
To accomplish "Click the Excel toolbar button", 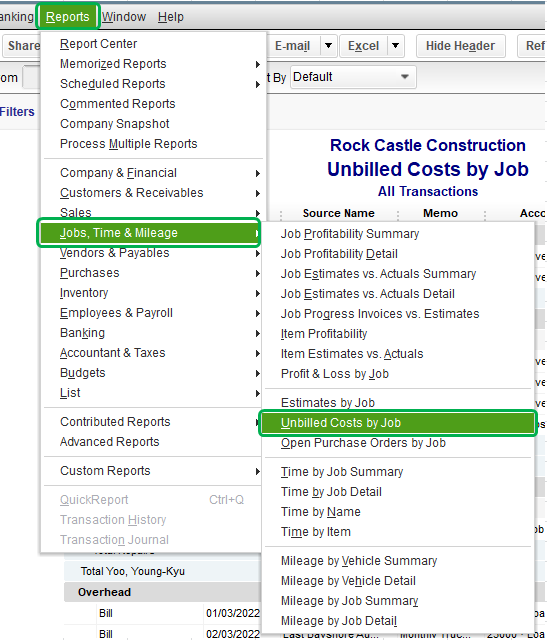I will click(x=363, y=46).
